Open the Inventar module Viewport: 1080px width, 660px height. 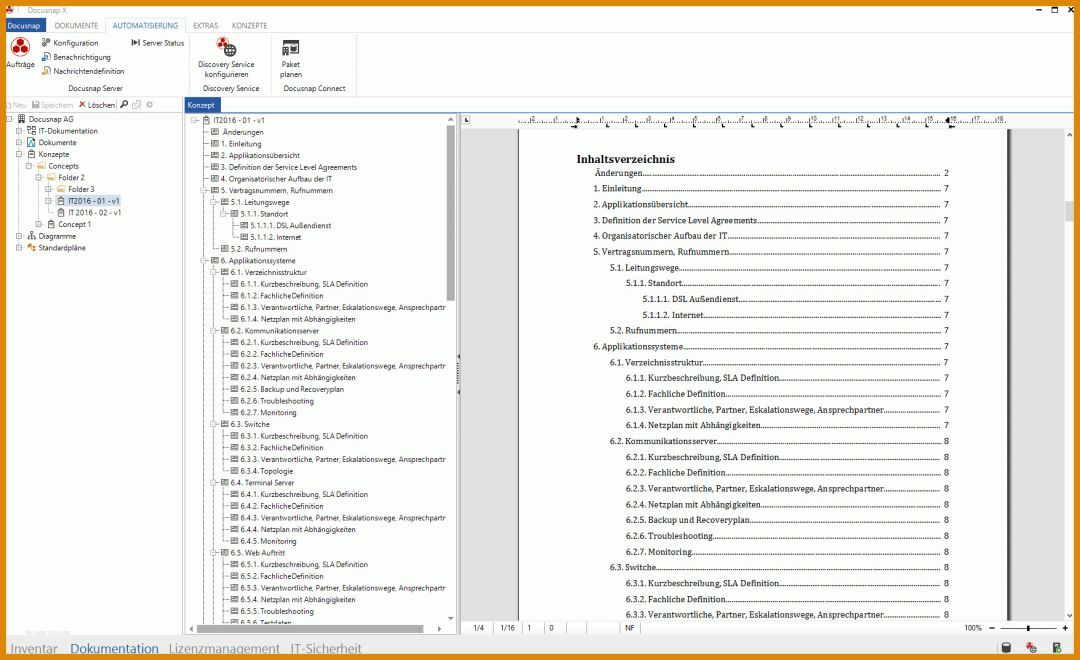[x=34, y=648]
